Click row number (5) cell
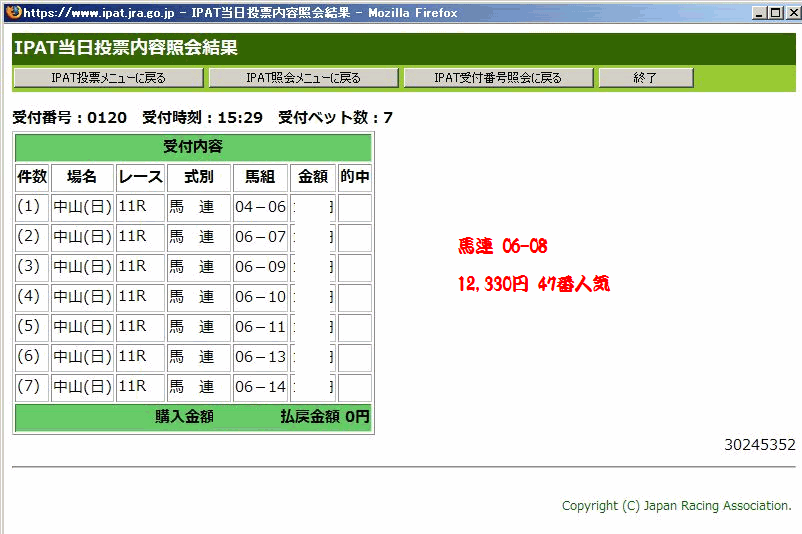 32,327
